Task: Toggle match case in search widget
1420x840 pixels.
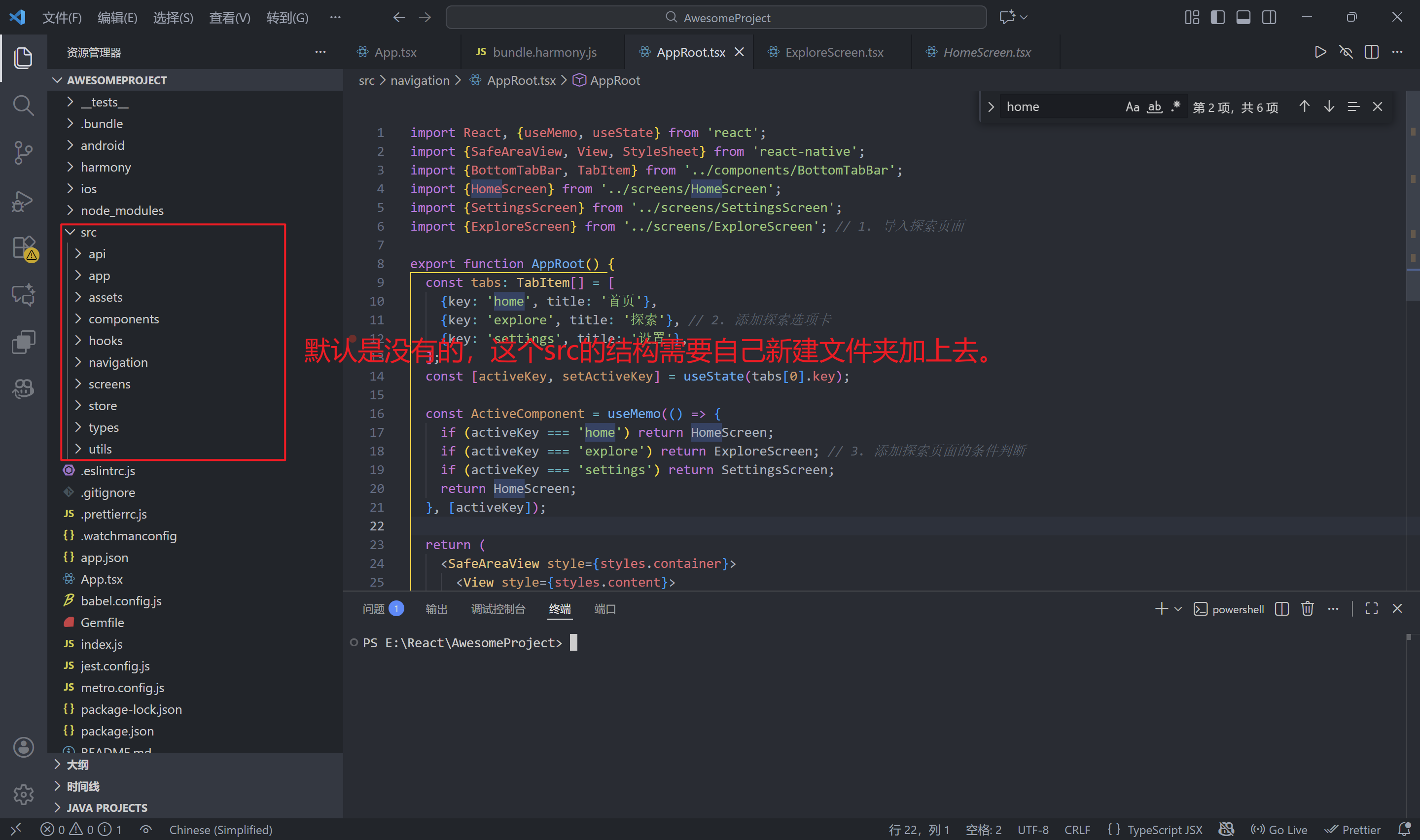Action: (x=1133, y=106)
